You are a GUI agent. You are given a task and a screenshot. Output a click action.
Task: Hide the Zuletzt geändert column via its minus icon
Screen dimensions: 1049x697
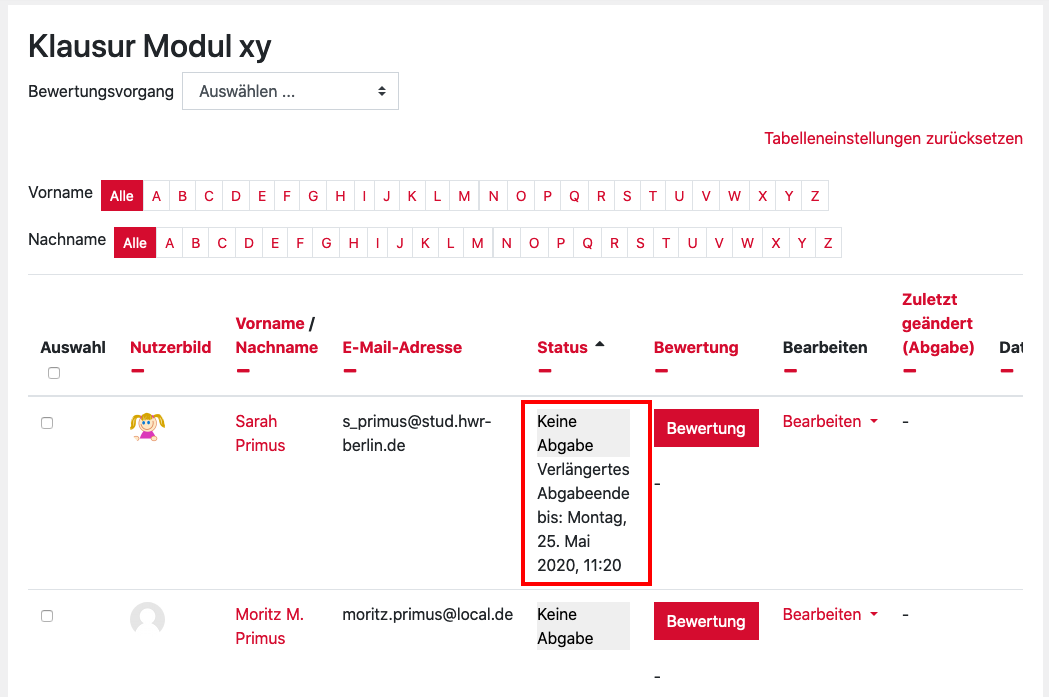click(x=909, y=371)
